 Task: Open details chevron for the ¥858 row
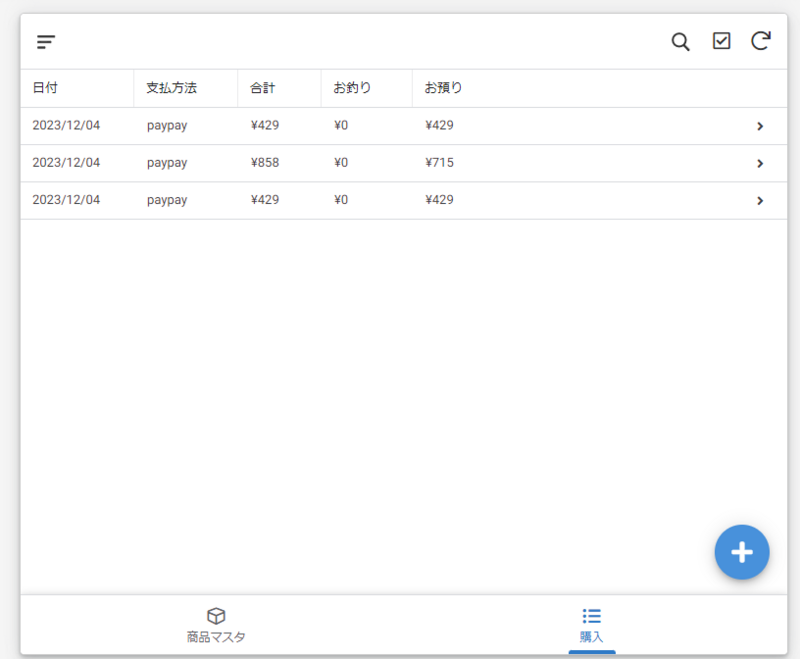point(760,163)
